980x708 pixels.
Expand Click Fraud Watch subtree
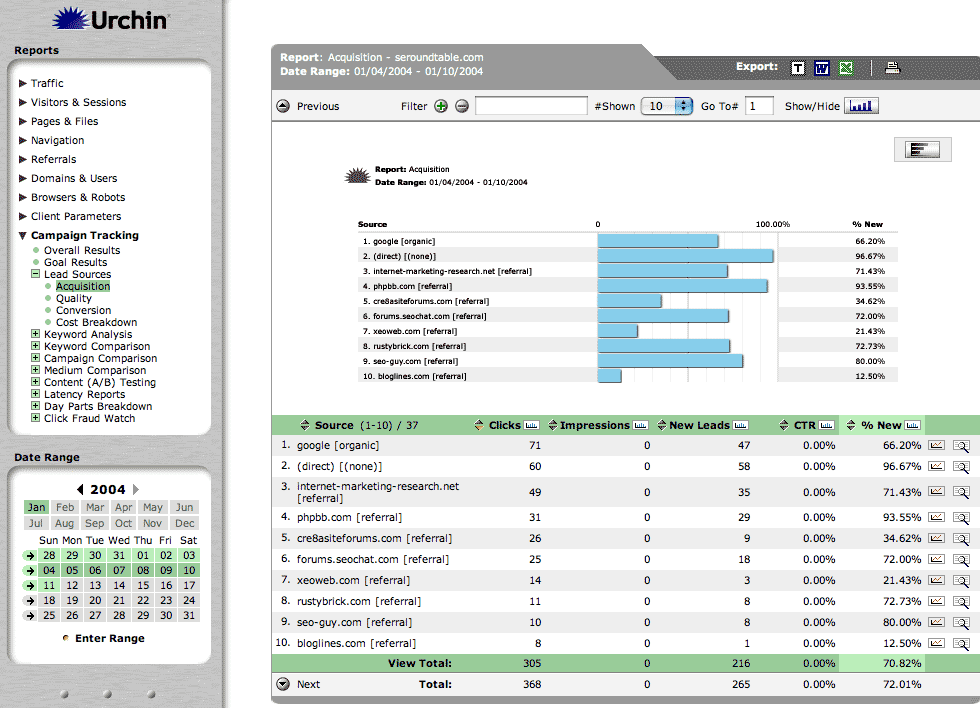[36, 417]
